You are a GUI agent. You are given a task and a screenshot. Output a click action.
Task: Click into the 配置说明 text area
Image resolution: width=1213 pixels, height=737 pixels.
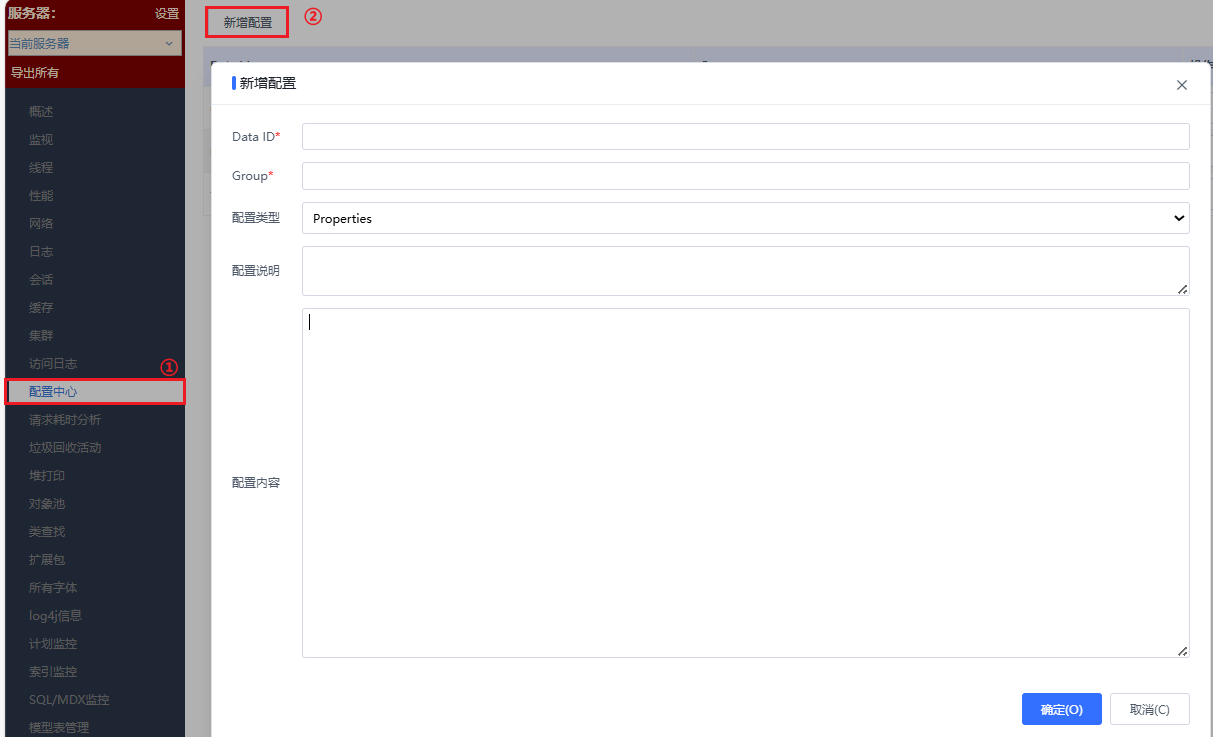746,271
